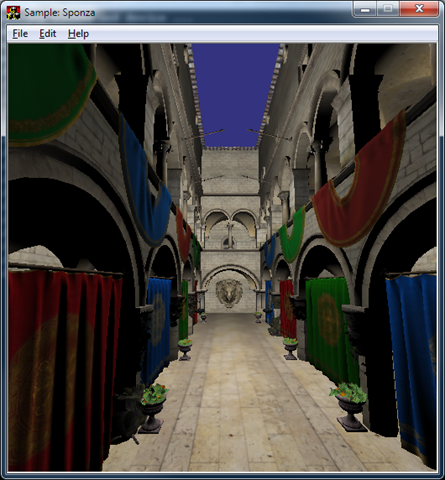Open the Edit menu
445x480 pixels.
48,34
